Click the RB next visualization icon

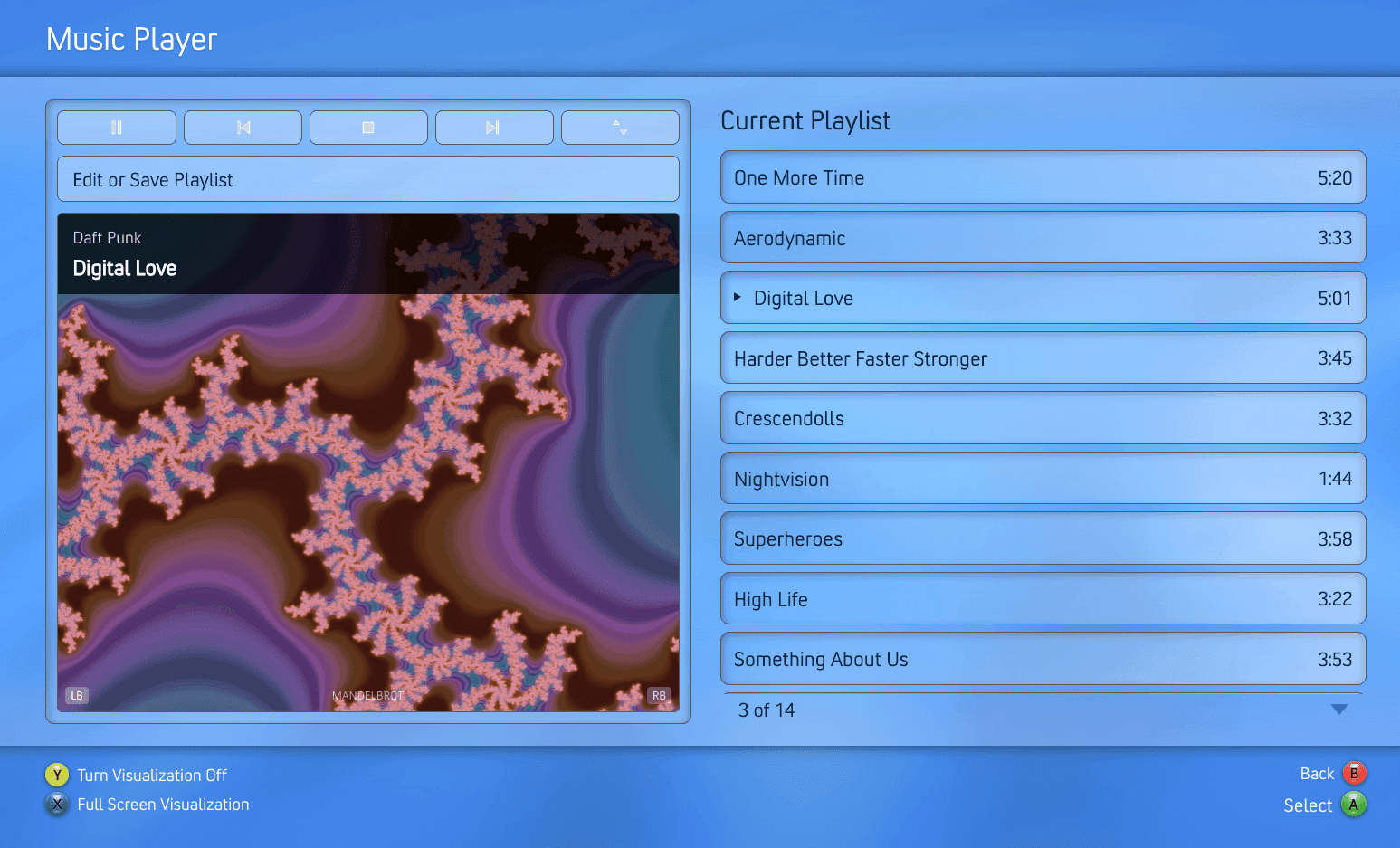tap(659, 696)
